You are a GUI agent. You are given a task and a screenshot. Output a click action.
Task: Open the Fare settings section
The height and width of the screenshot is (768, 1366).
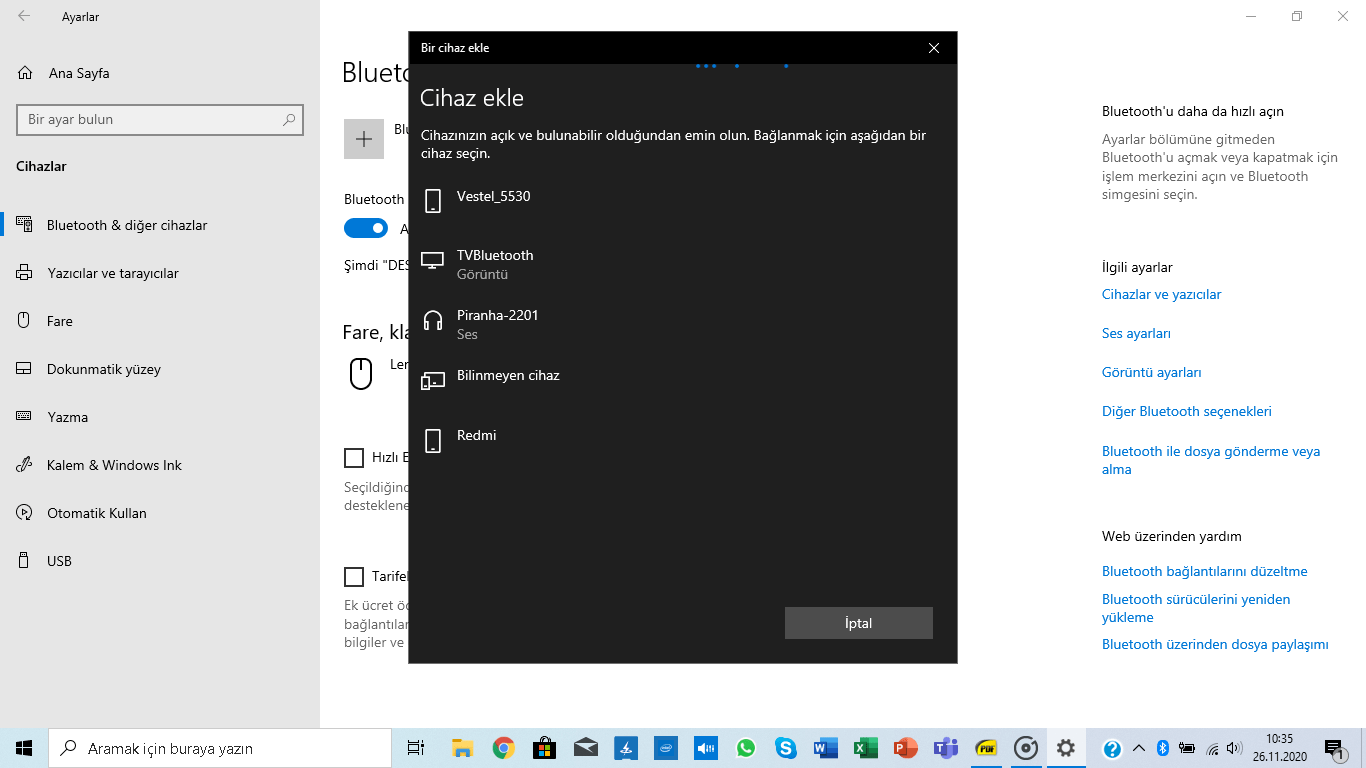(160, 321)
